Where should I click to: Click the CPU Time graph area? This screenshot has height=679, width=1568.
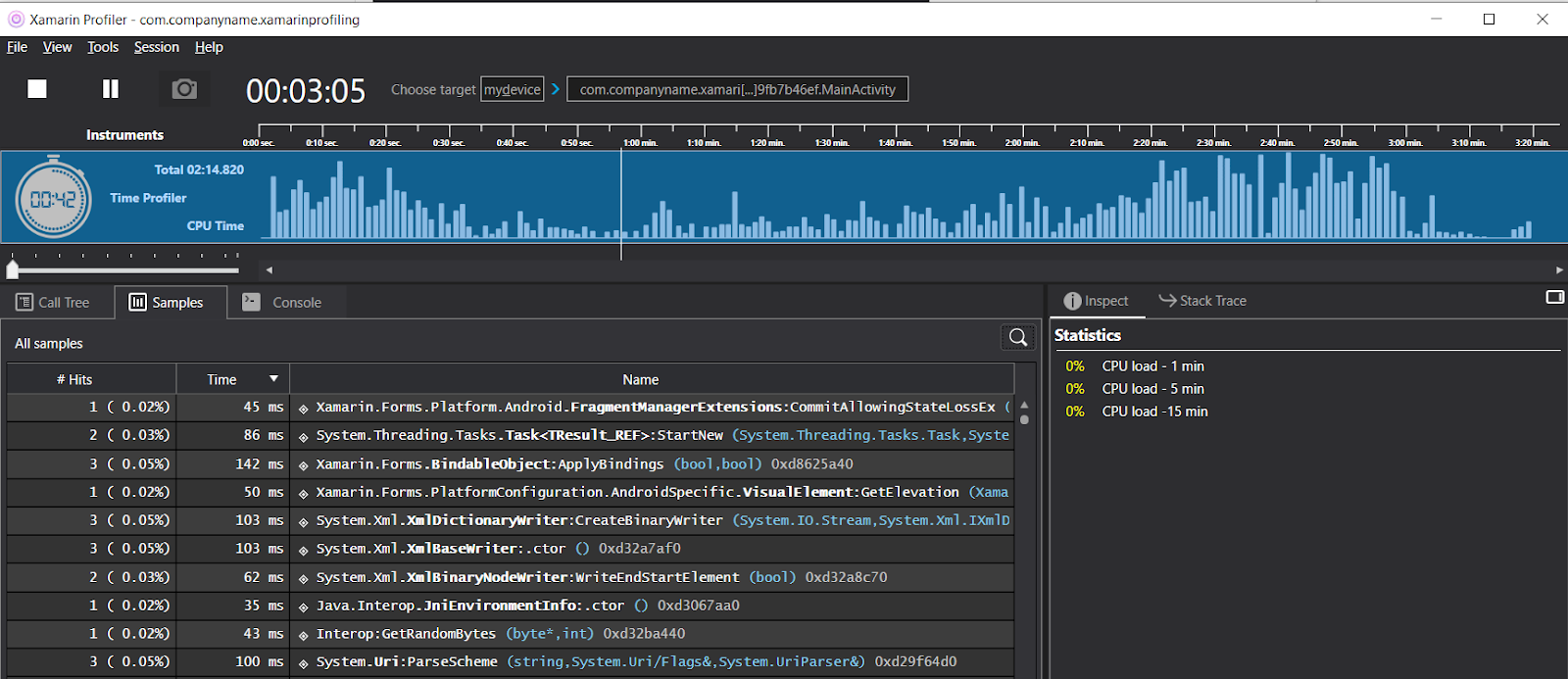tap(912, 196)
